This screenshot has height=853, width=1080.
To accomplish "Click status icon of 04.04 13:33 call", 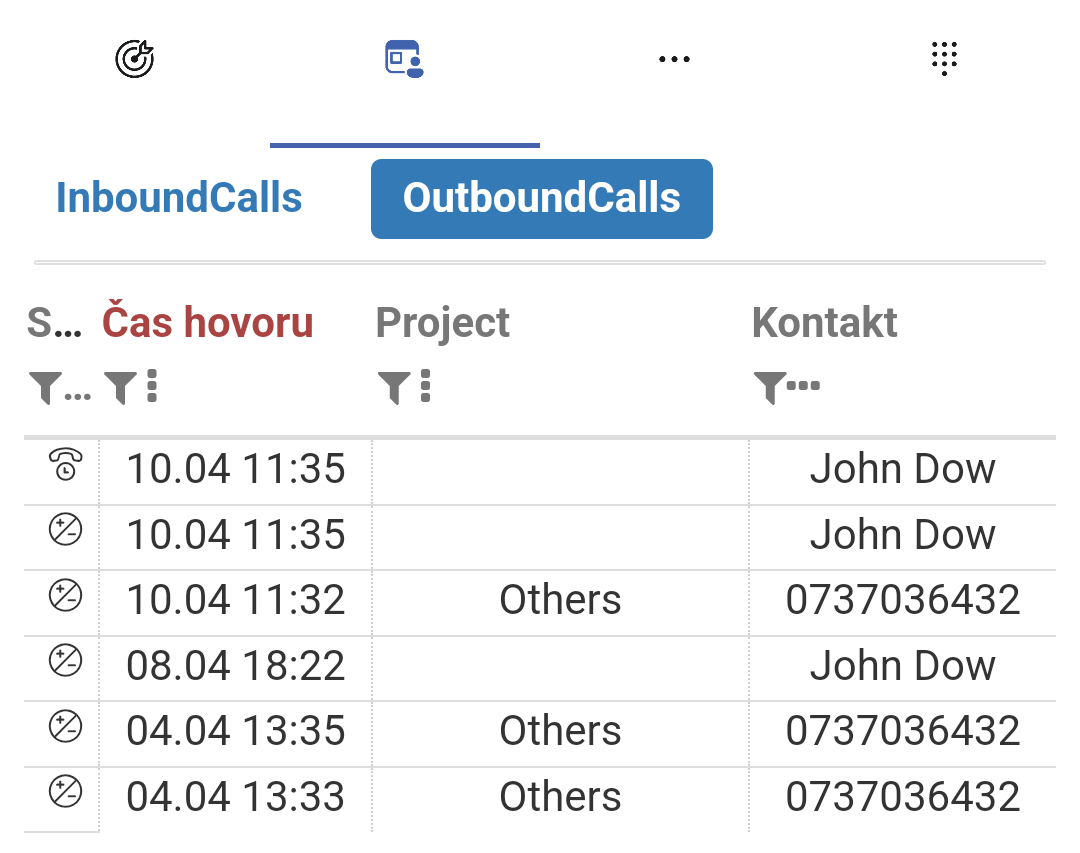I will pyautogui.click(x=65, y=792).
